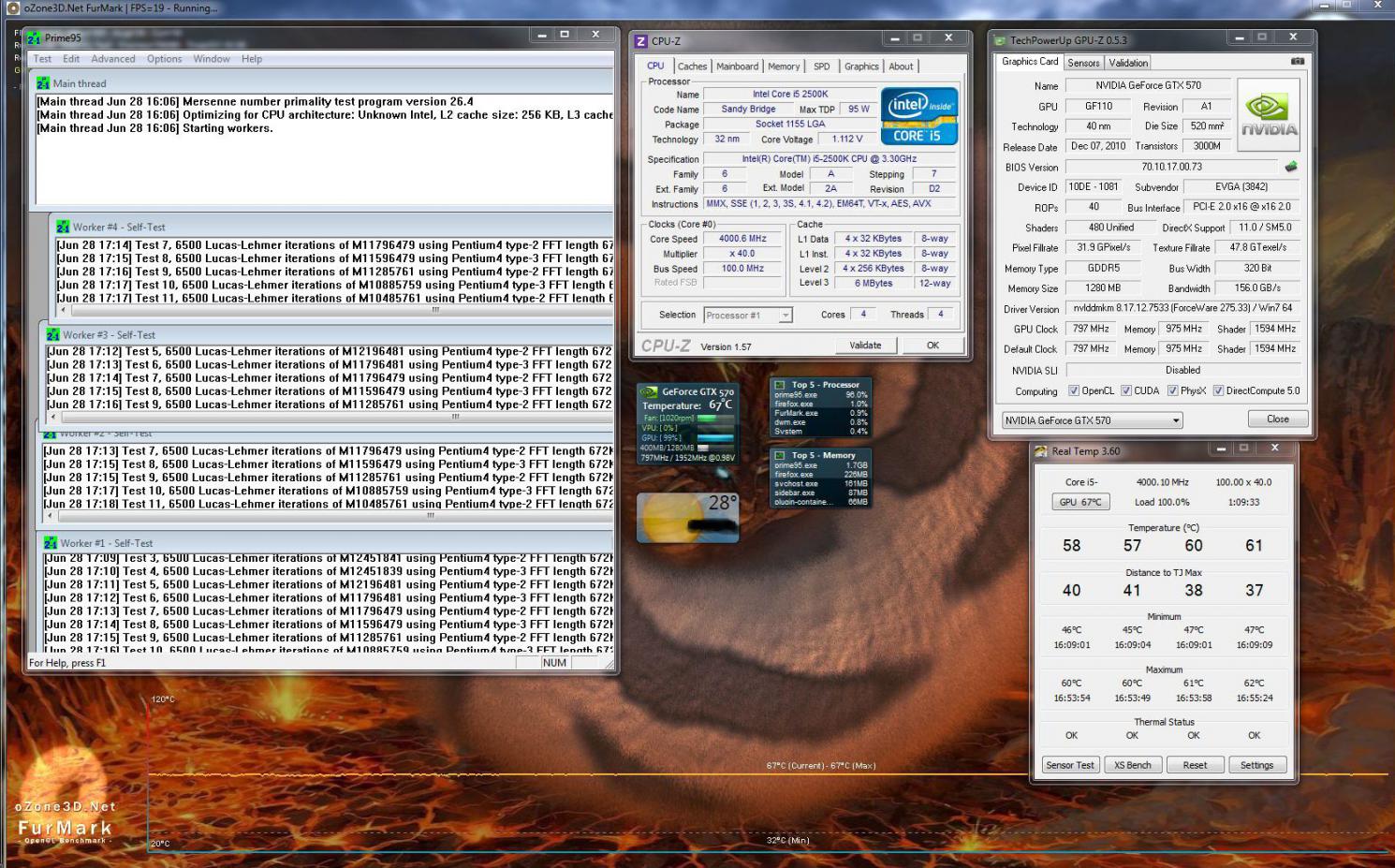1395x868 pixels.
Task: Click the Top 5 Processor gadget icon
Action: click(x=780, y=384)
